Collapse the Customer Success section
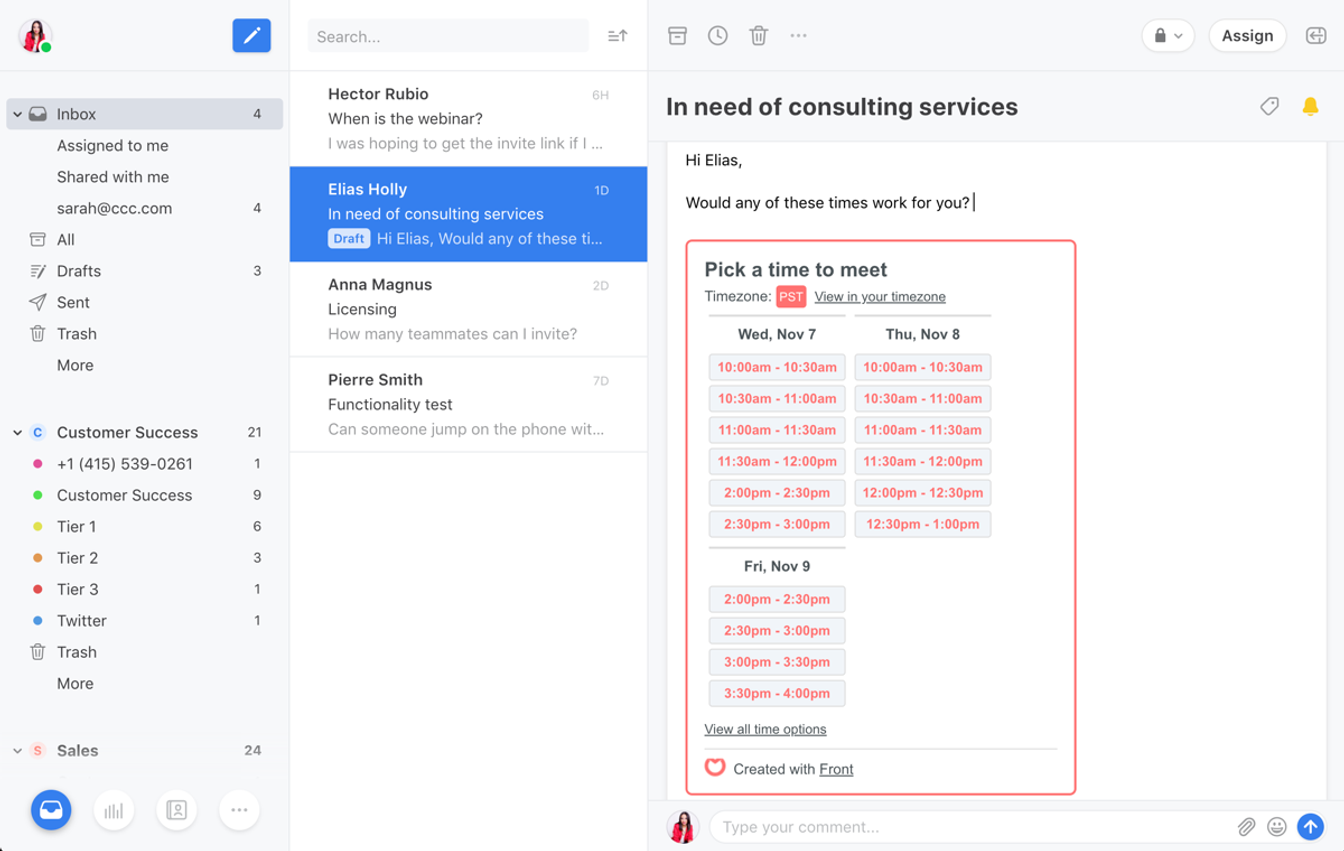 coord(16,432)
